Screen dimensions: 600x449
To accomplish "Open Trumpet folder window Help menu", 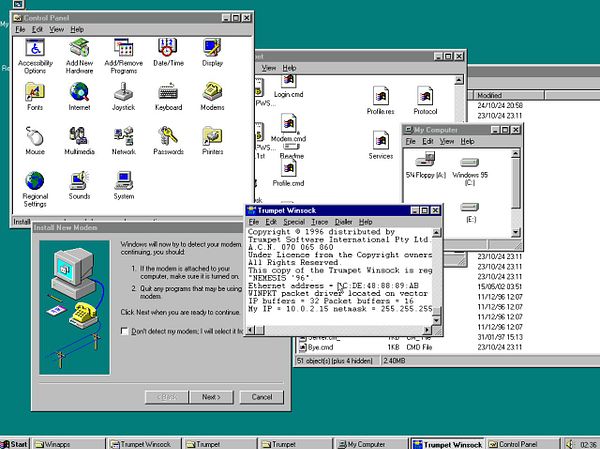I will coord(289,68).
